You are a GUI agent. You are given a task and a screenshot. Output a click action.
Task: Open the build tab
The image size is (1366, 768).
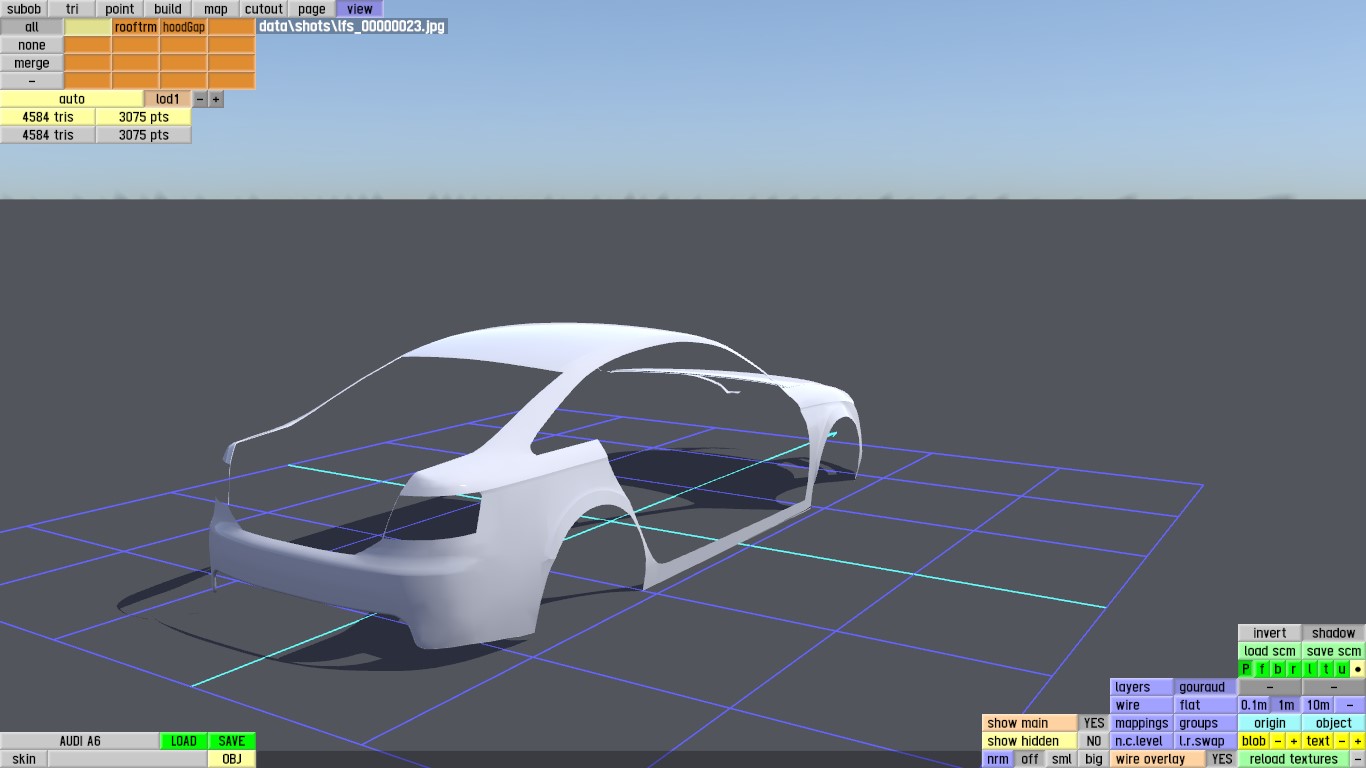click(x=168, y=9)
